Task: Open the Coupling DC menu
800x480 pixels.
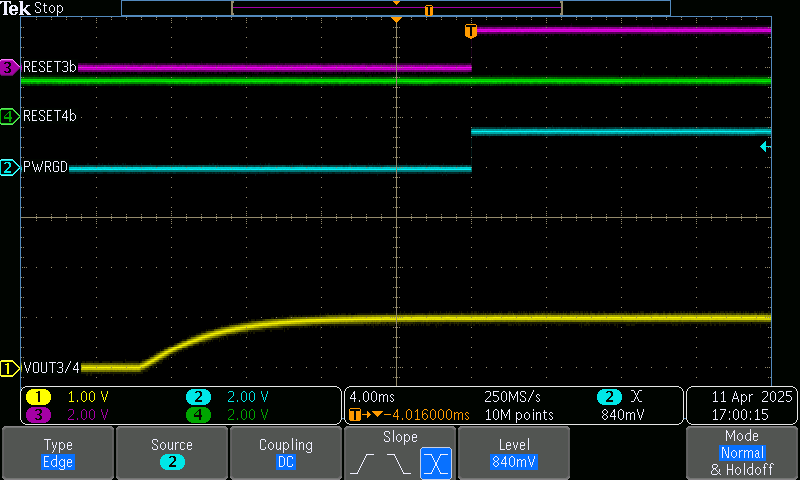Action: point(286,453)
